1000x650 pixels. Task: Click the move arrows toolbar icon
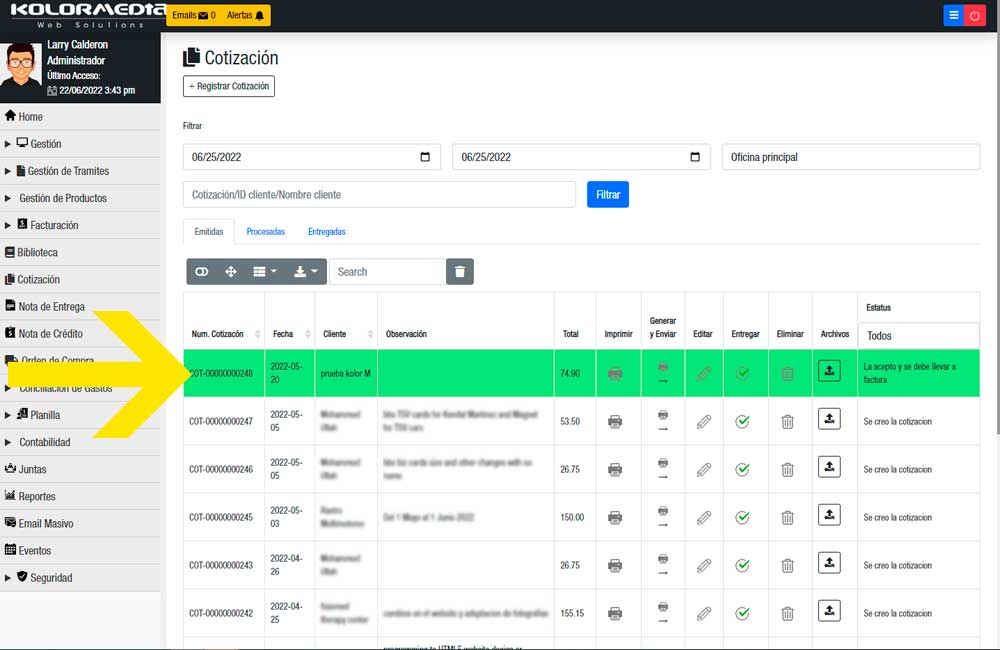[x=231, y=272]
